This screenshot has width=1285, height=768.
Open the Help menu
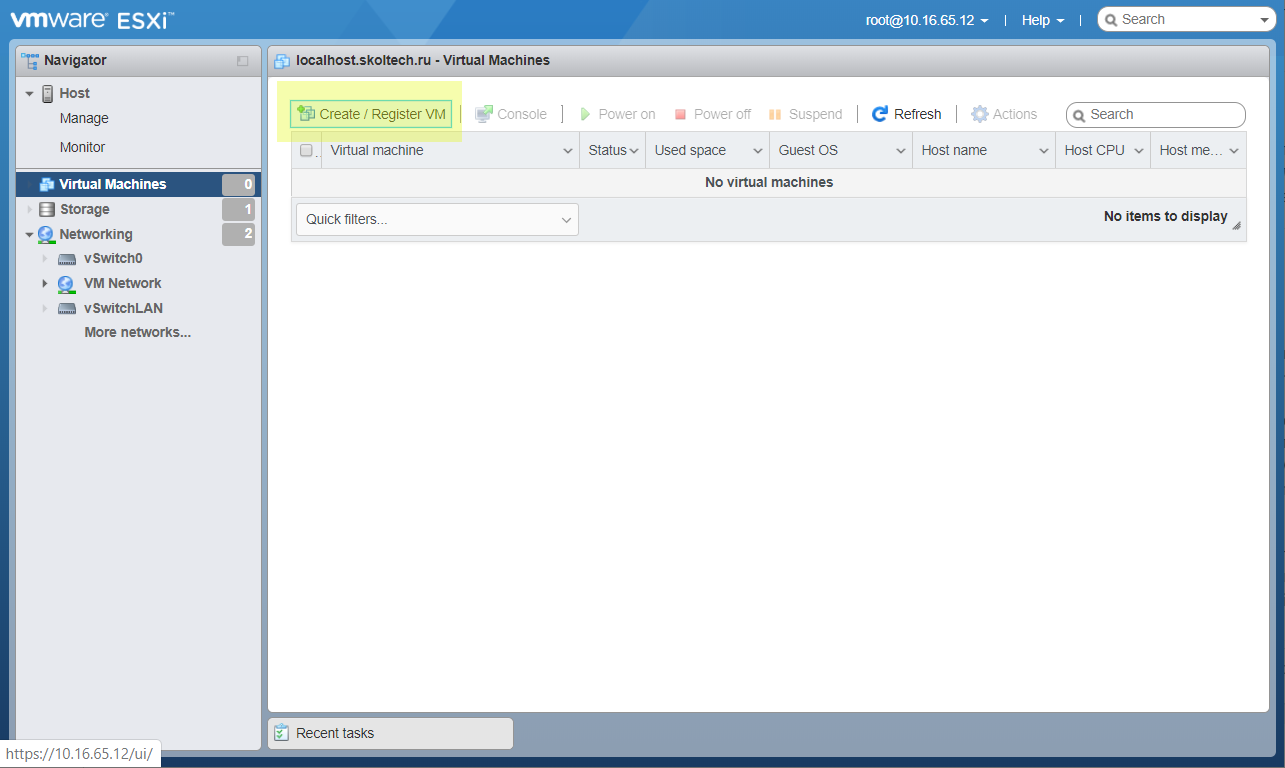[1043, 20]
